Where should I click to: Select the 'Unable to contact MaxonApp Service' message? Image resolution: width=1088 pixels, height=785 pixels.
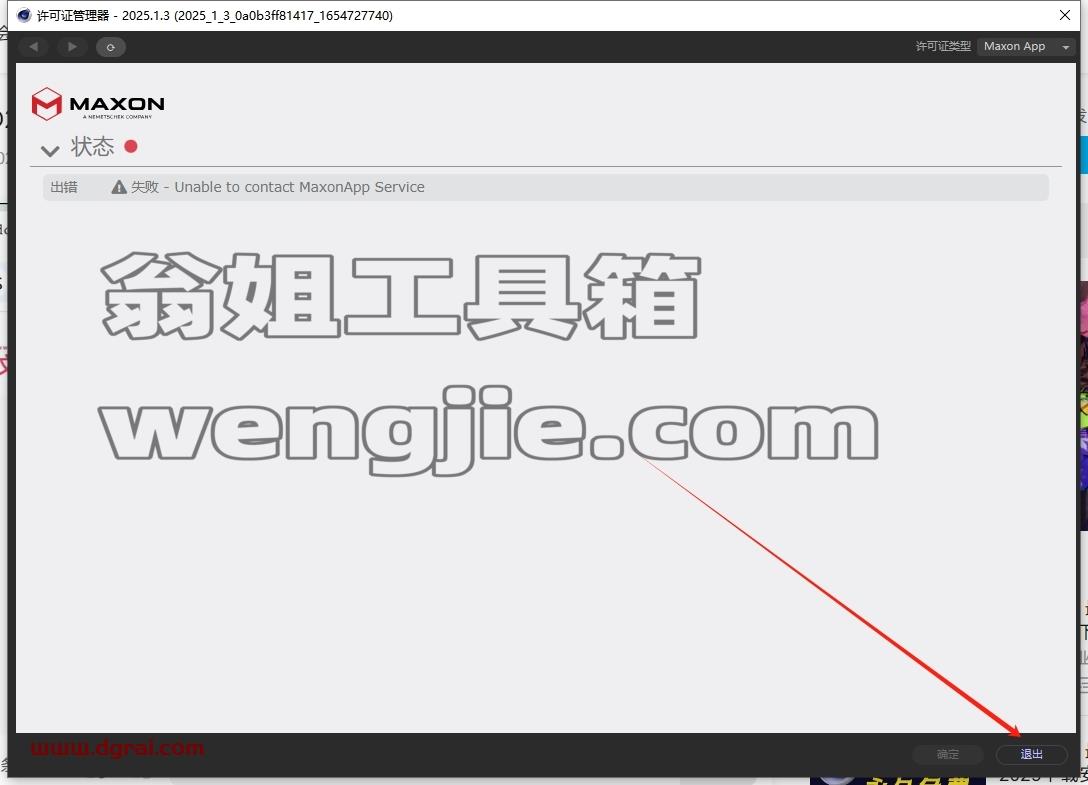pos(299,187)
